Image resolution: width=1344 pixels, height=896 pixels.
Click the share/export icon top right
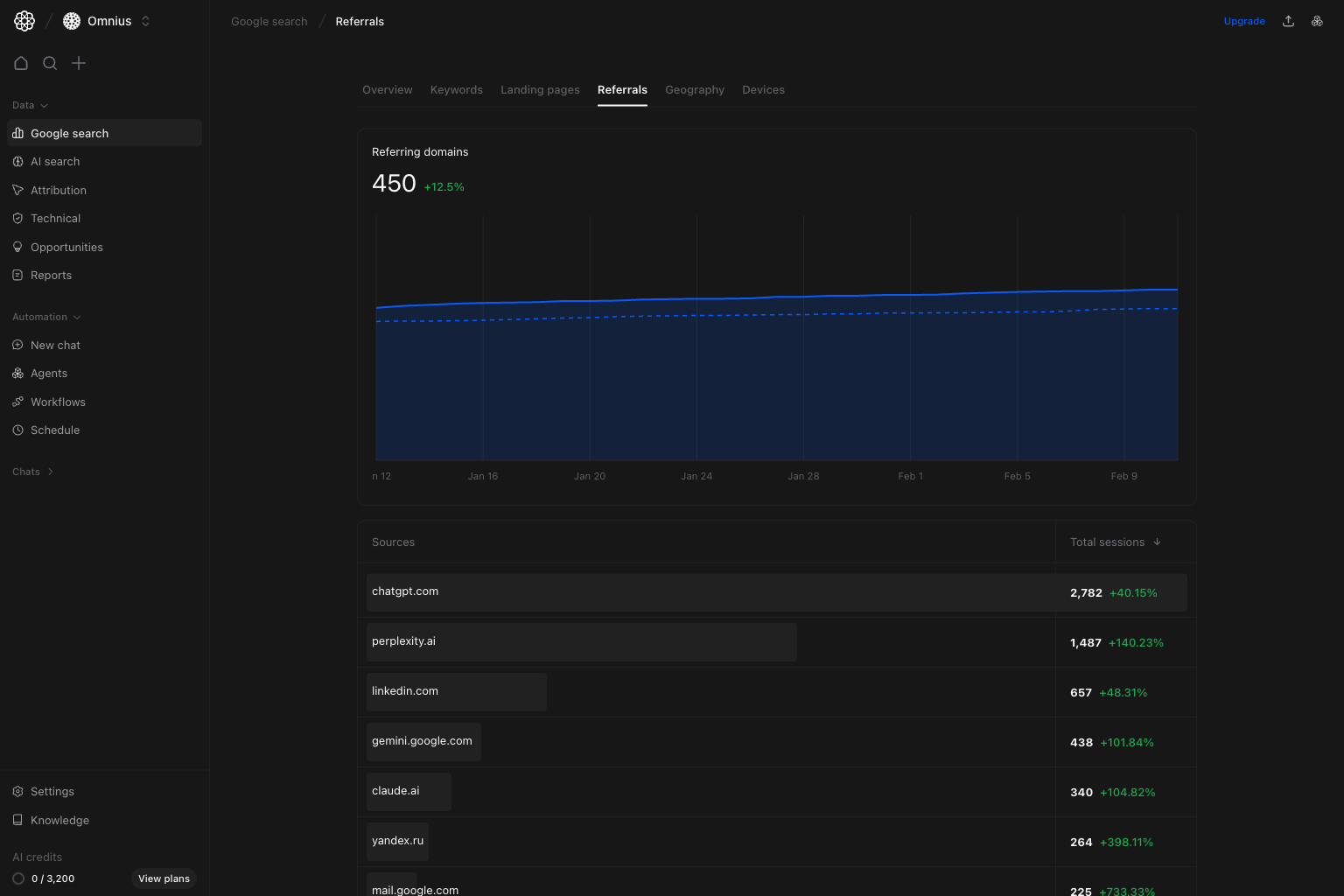[1288, 20]
